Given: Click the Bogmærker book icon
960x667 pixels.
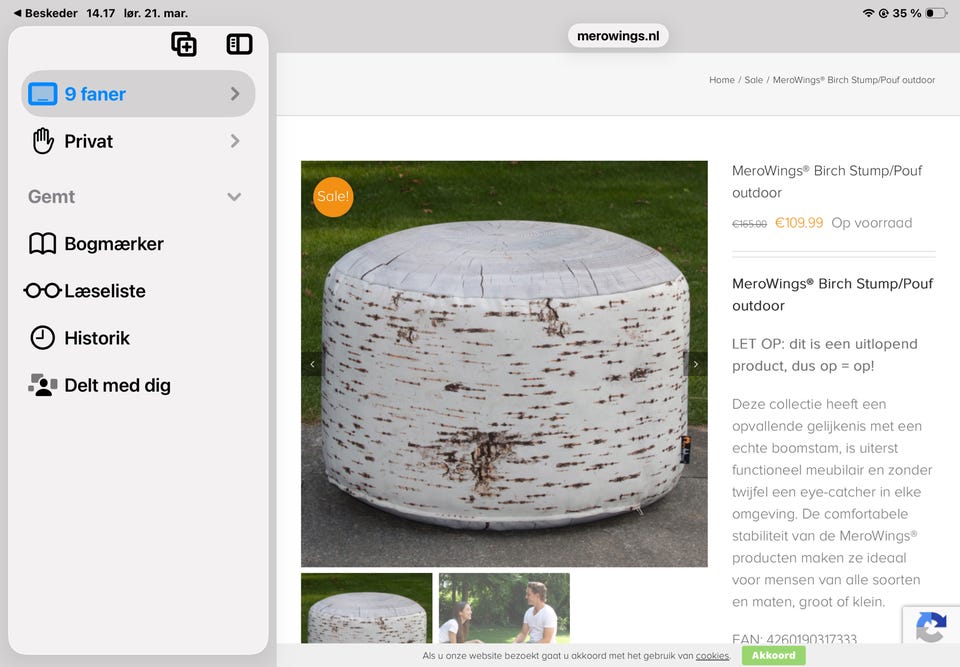Looking at the screenshot, I should [x=43, y=244].
